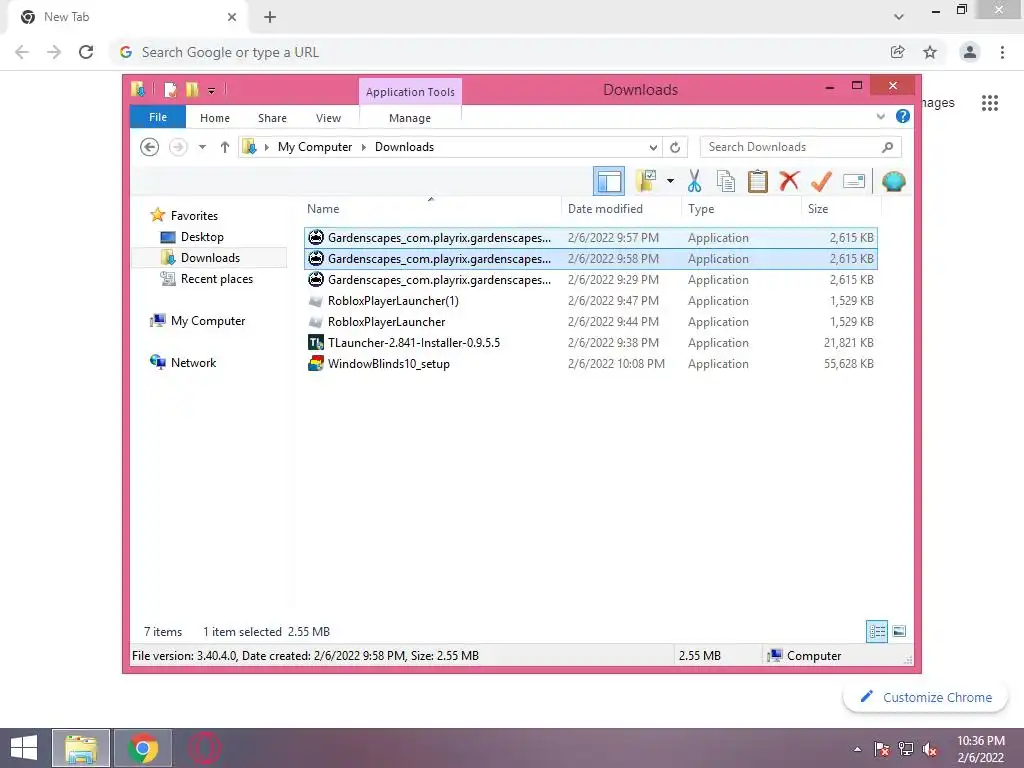Focus the Search Downloads field

(x=800, y=147)
